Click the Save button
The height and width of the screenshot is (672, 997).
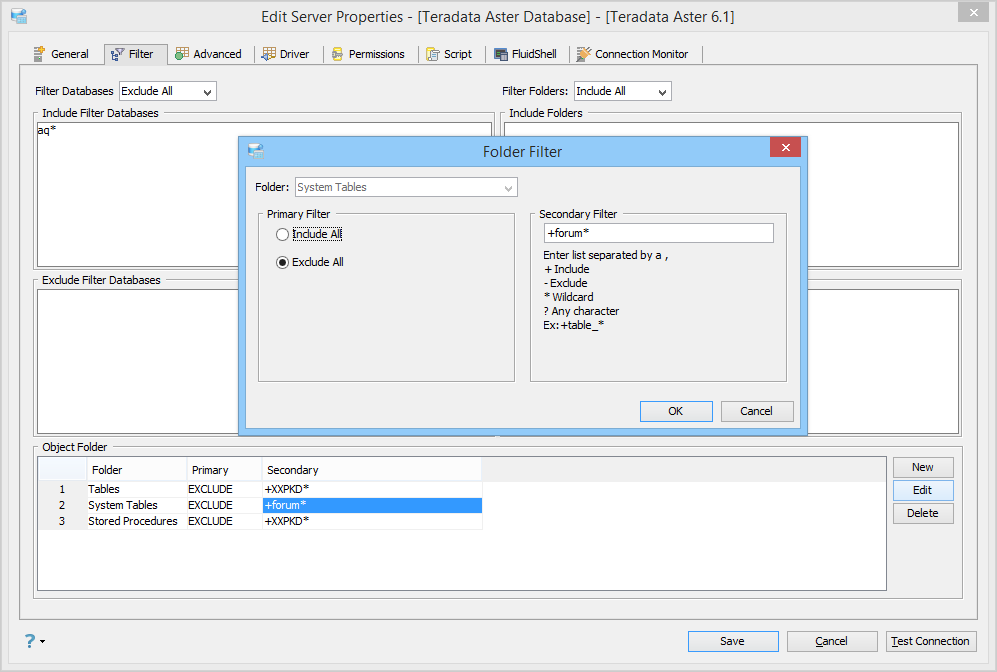[732, 641]
